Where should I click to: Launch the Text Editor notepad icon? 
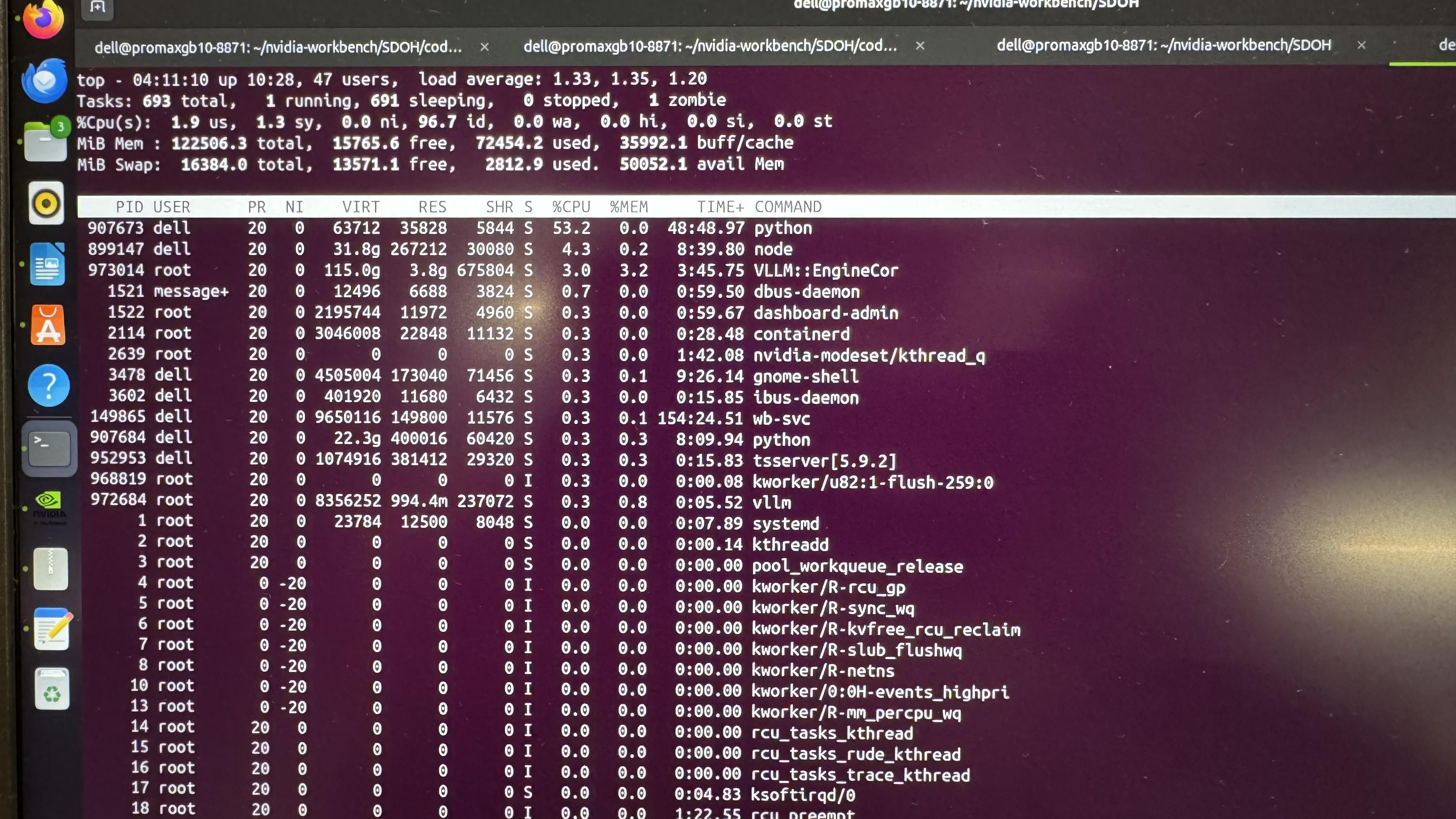pos(51,629)
